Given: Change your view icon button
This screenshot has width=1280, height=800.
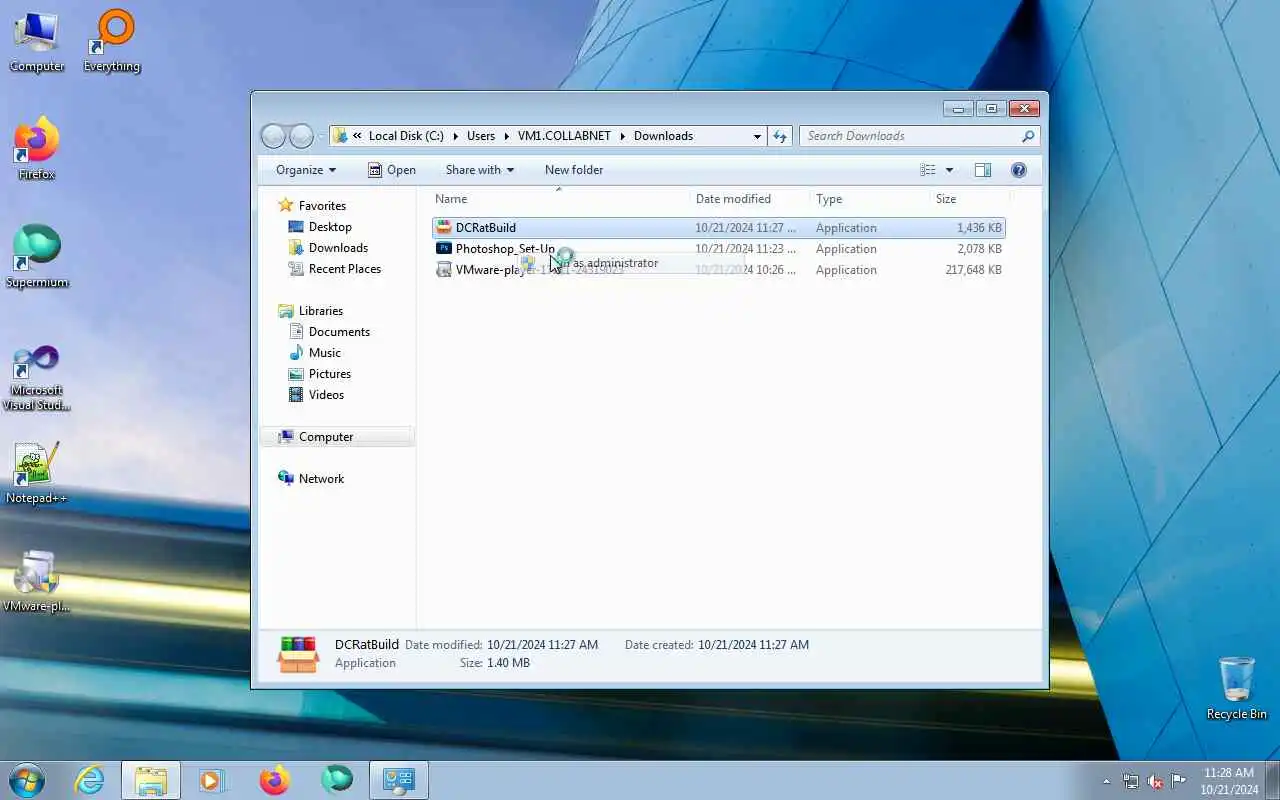Looking at the screenshot, I should [928, 170].
